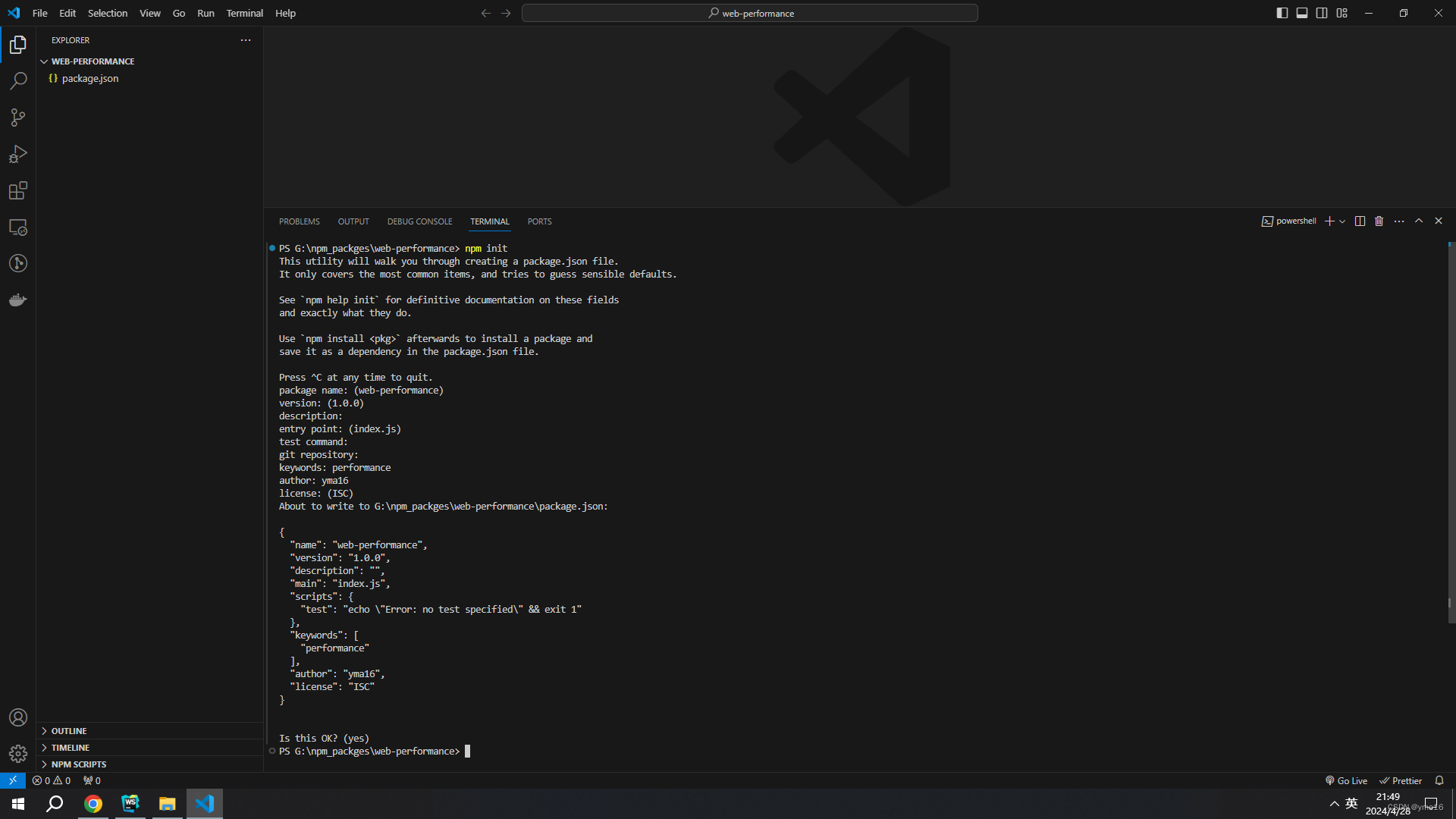Open WebStorm from the taskbar
Screen dimensions: 1456x819
[x=130, y=804]
